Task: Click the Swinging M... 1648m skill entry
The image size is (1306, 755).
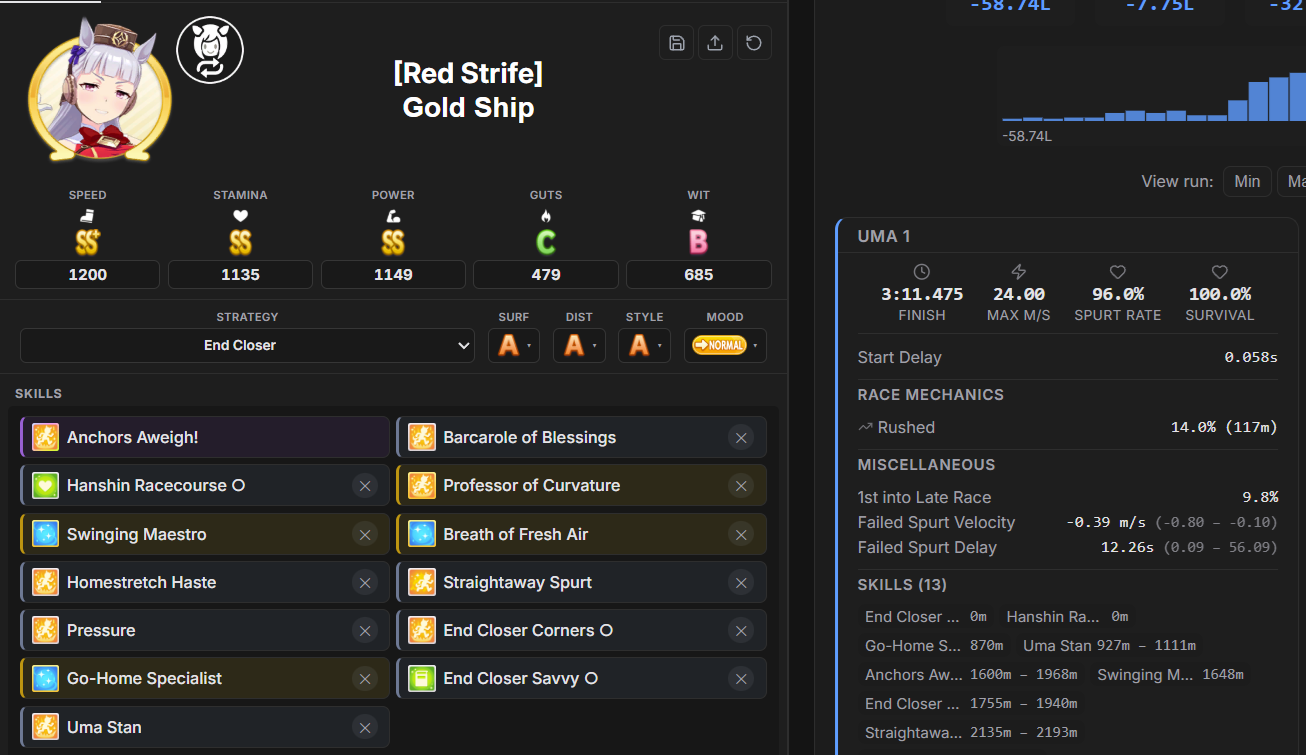Action: 1170,675
